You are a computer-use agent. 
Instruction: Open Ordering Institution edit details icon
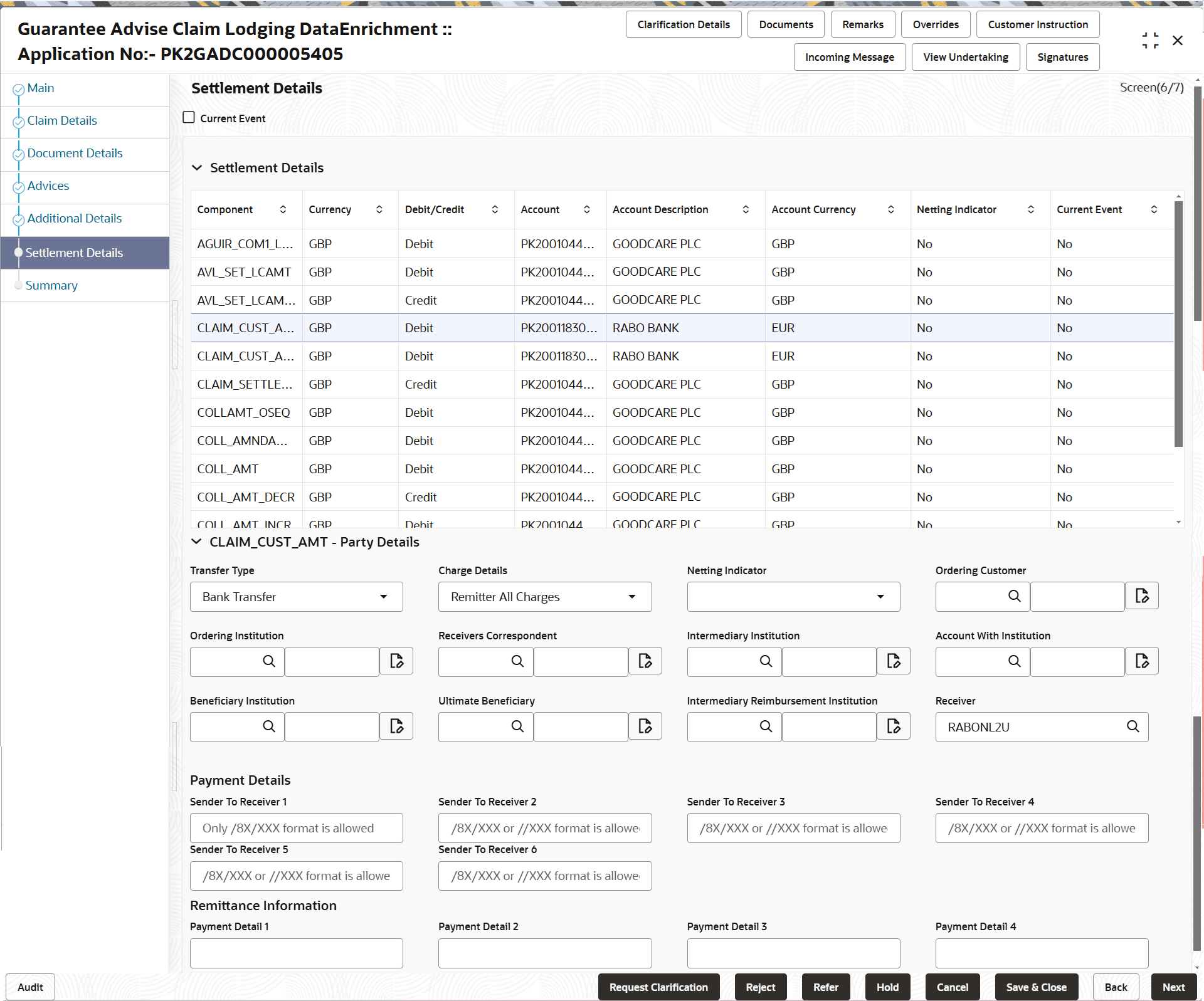pyautogui.click(x=396, y=661)
